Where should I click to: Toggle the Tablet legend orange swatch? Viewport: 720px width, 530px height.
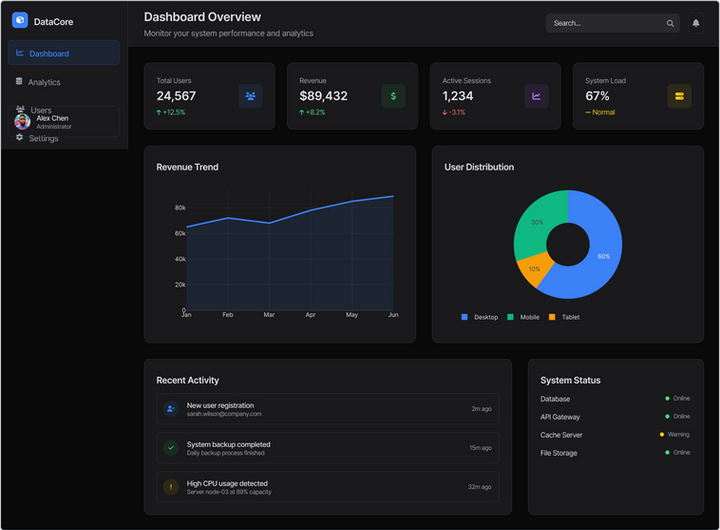(x=552, y=317)
